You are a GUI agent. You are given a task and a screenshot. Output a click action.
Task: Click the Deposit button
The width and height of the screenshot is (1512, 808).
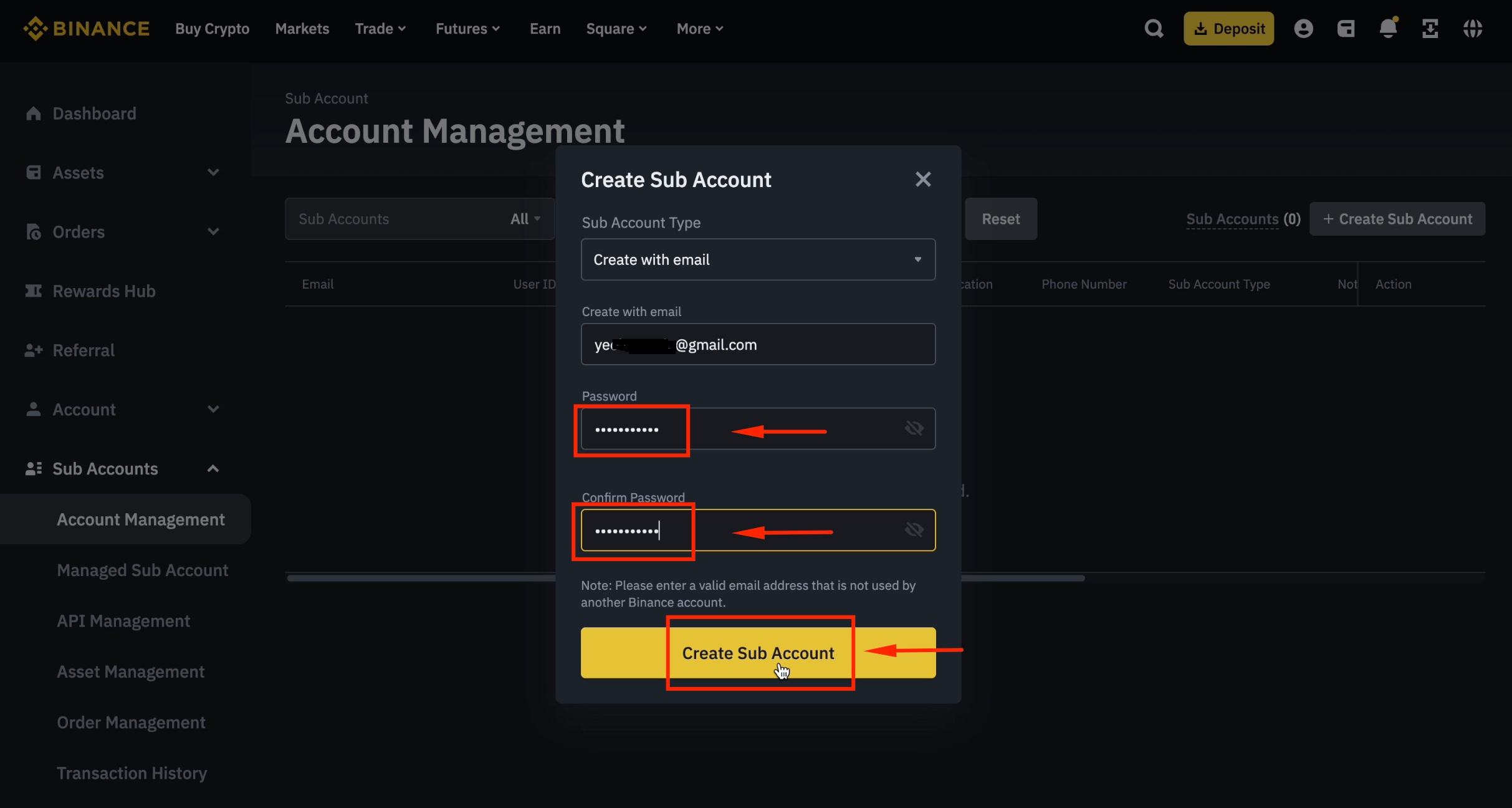click(x=1228, y=29)
